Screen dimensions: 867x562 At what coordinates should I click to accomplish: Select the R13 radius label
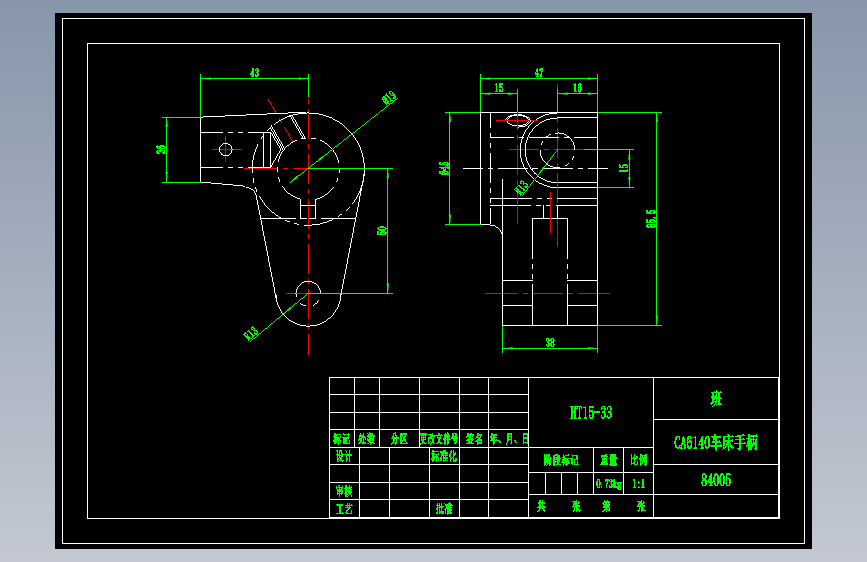pyautogui.click(x=521, y=188)
